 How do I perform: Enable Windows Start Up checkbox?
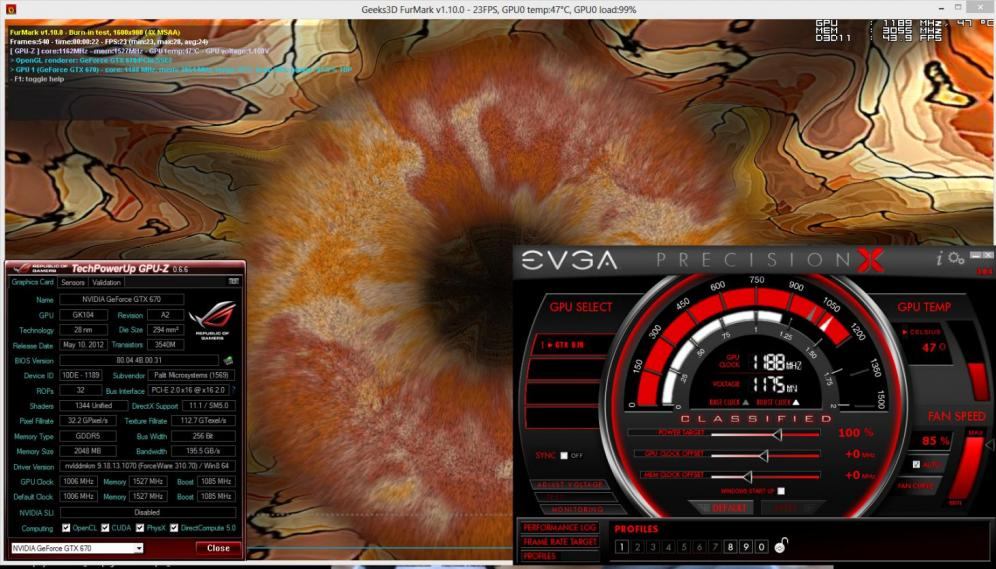click(x=781, y=491)
